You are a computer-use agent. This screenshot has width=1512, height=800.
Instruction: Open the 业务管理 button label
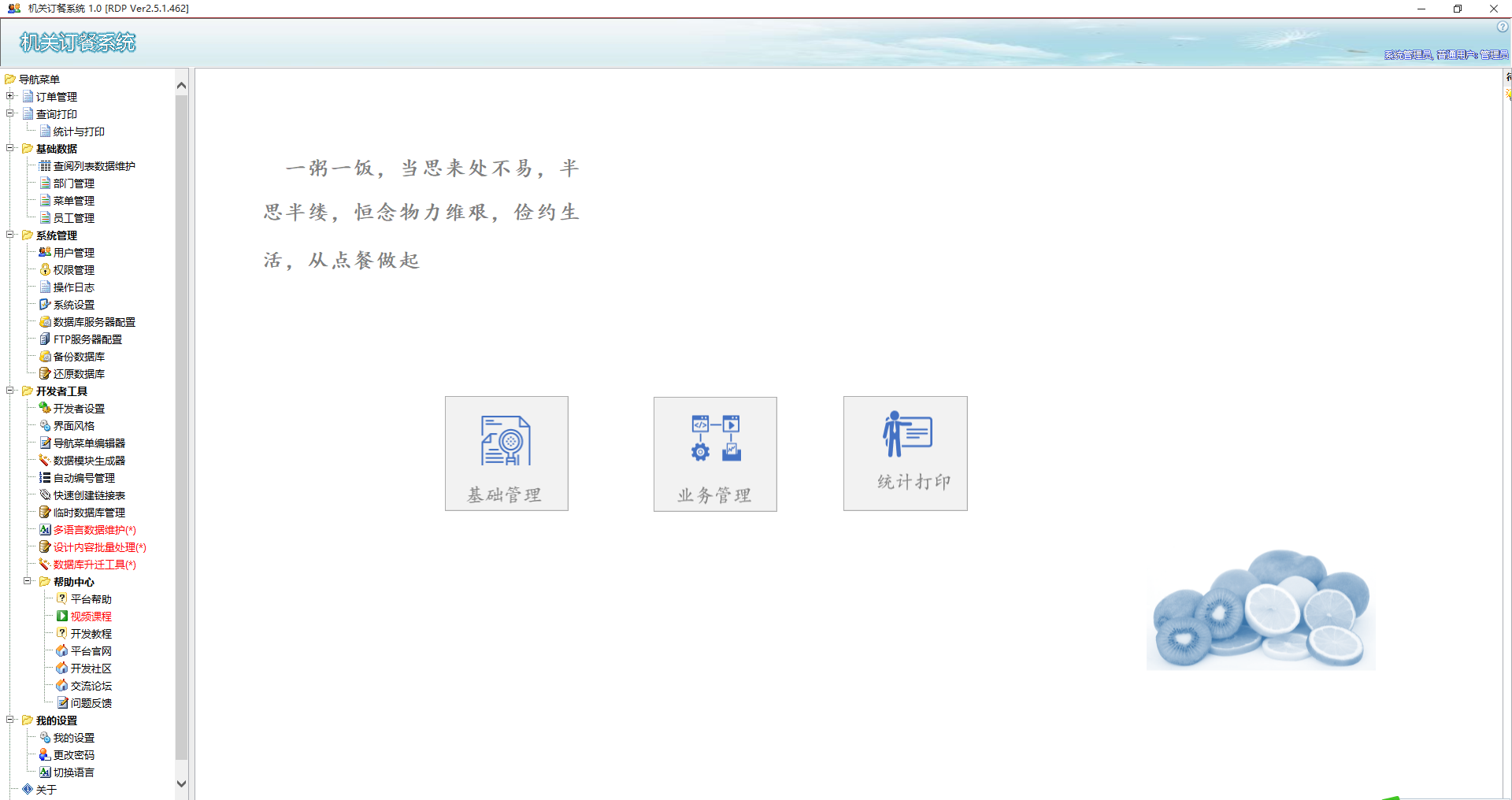715,495
